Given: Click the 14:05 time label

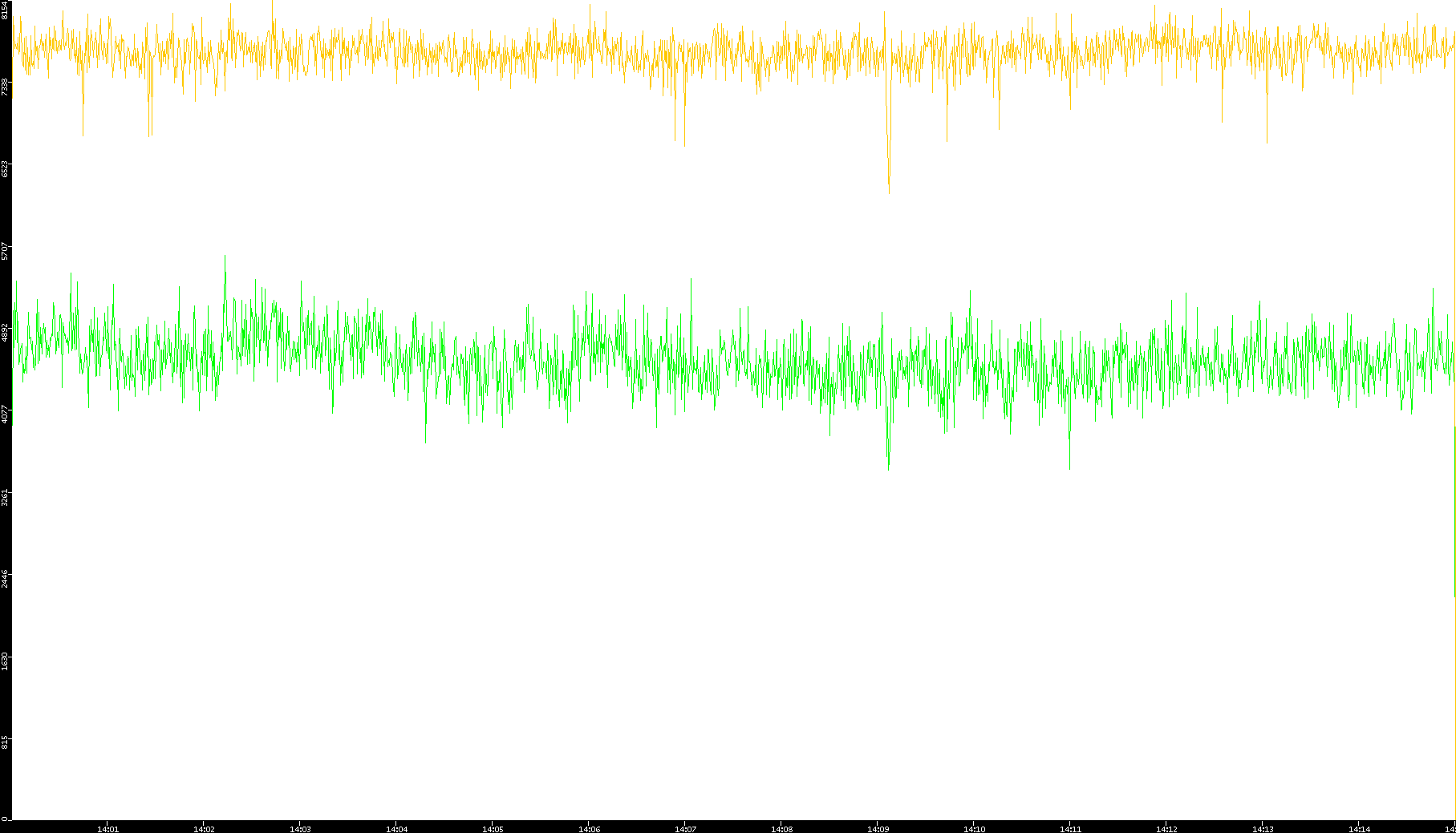Looking at the screenshot, I should tap(493, 829).
